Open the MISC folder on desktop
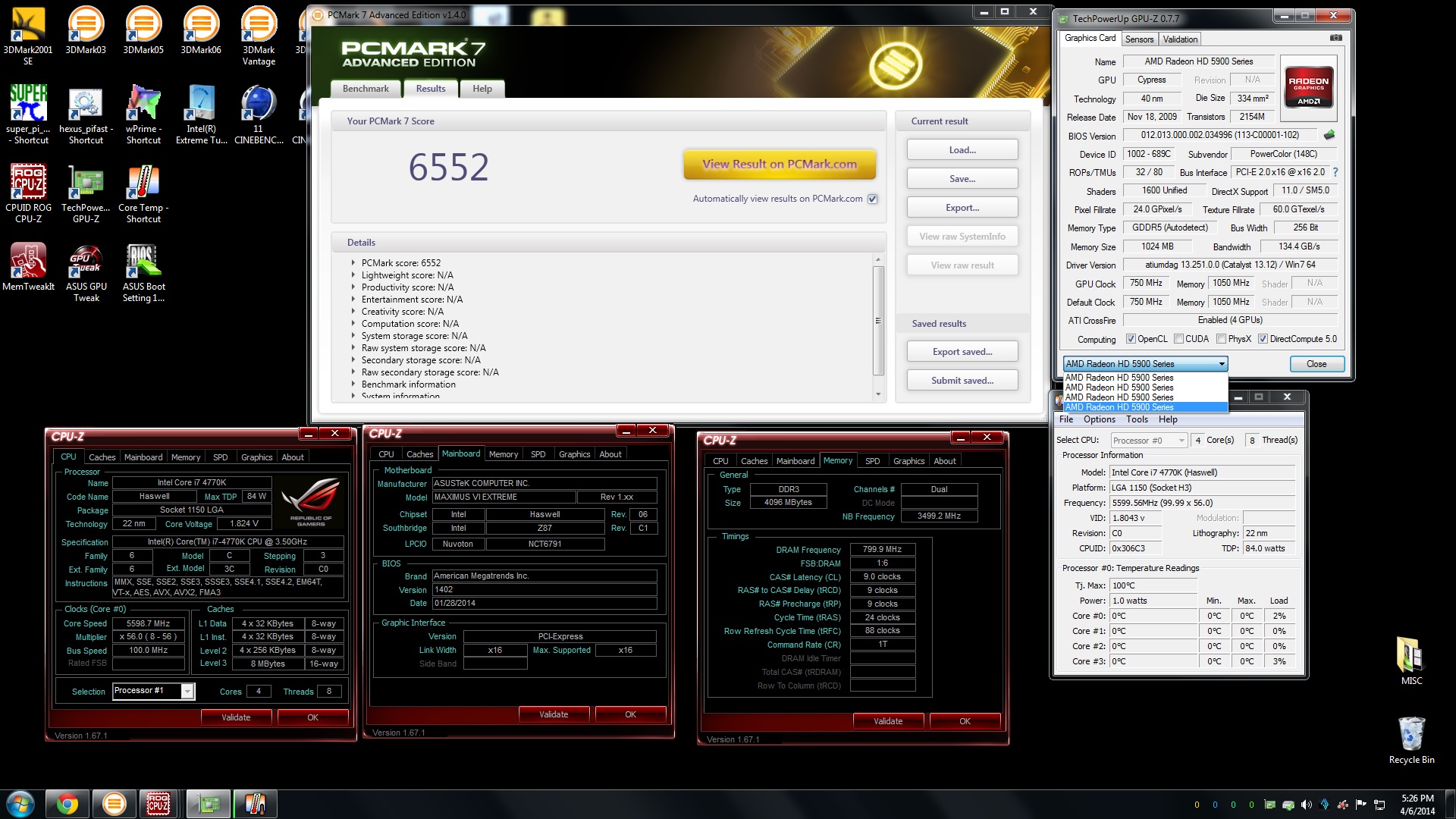This screenshot has height=819, width=1456. pos(1411,661)
